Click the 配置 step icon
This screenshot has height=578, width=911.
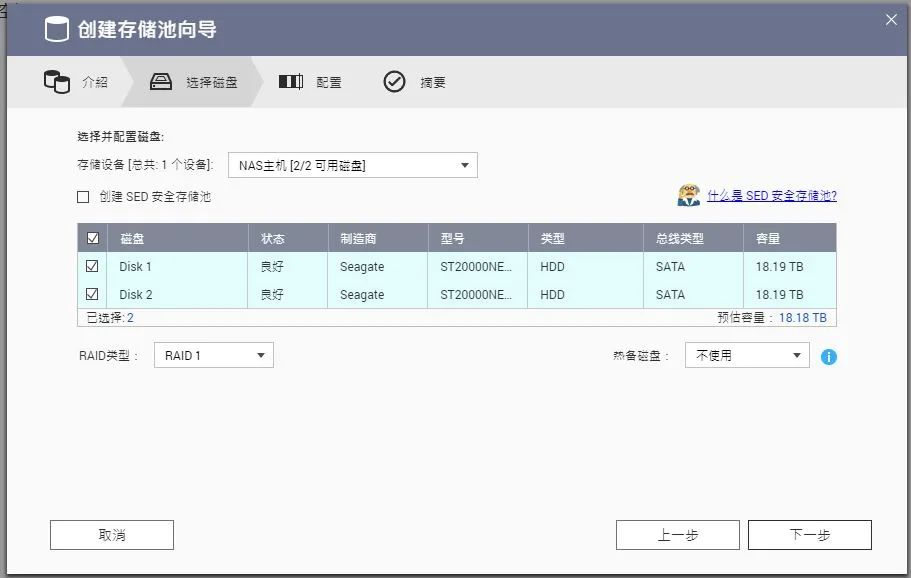(290, 82)
